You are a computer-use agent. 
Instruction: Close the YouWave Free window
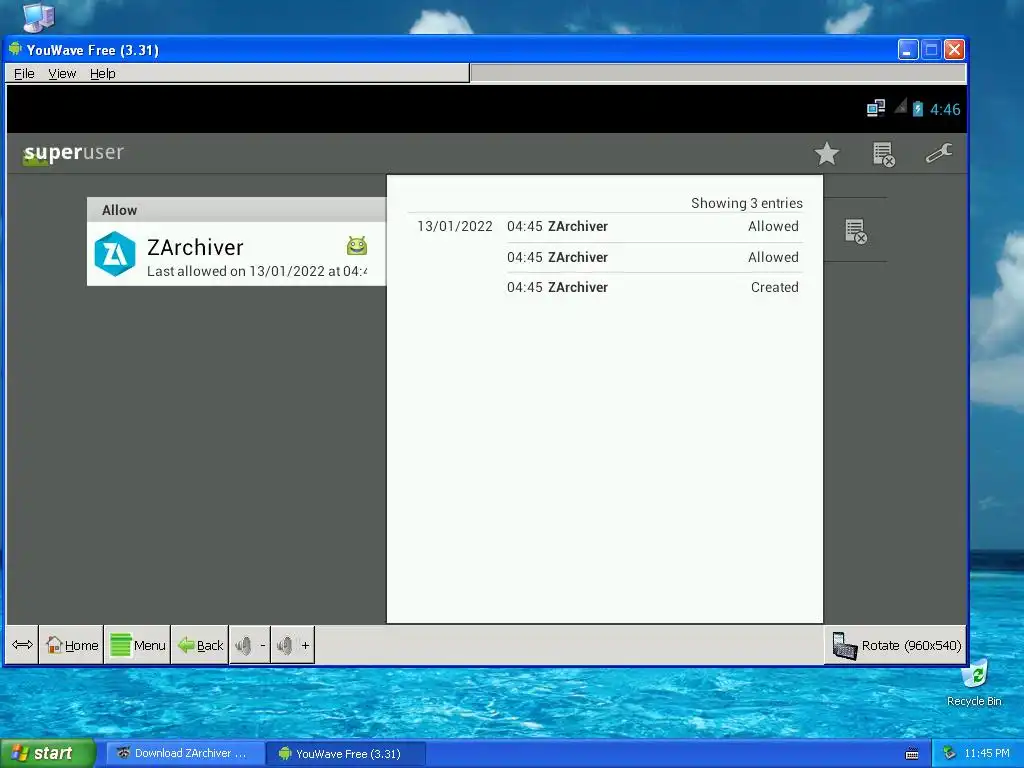[954, 50]
